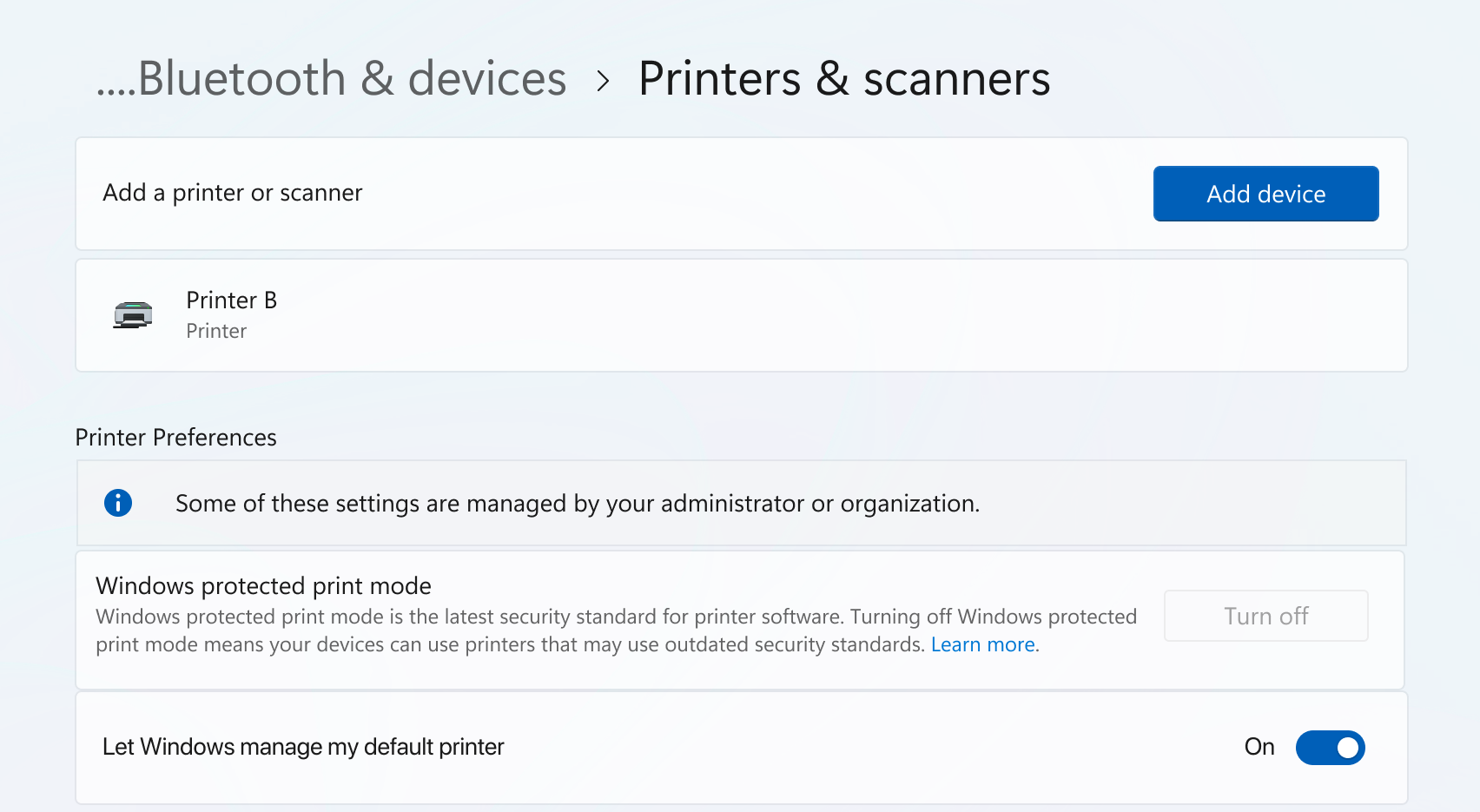
Task: Select the Printer B name text
Action: (x=231, y=300)
